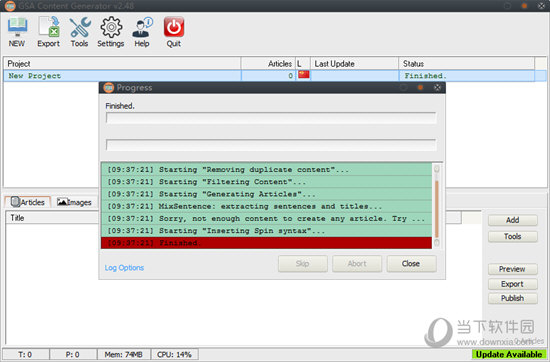Sort by the Articles column header
The image size is (550, 362).
click(268, 63)
